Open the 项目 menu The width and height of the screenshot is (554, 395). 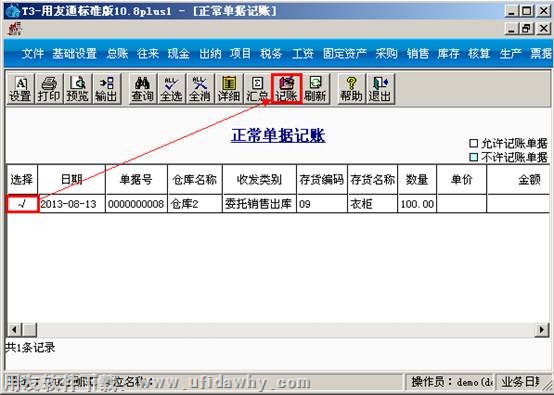pyautogui.click(x=240, y=54)
